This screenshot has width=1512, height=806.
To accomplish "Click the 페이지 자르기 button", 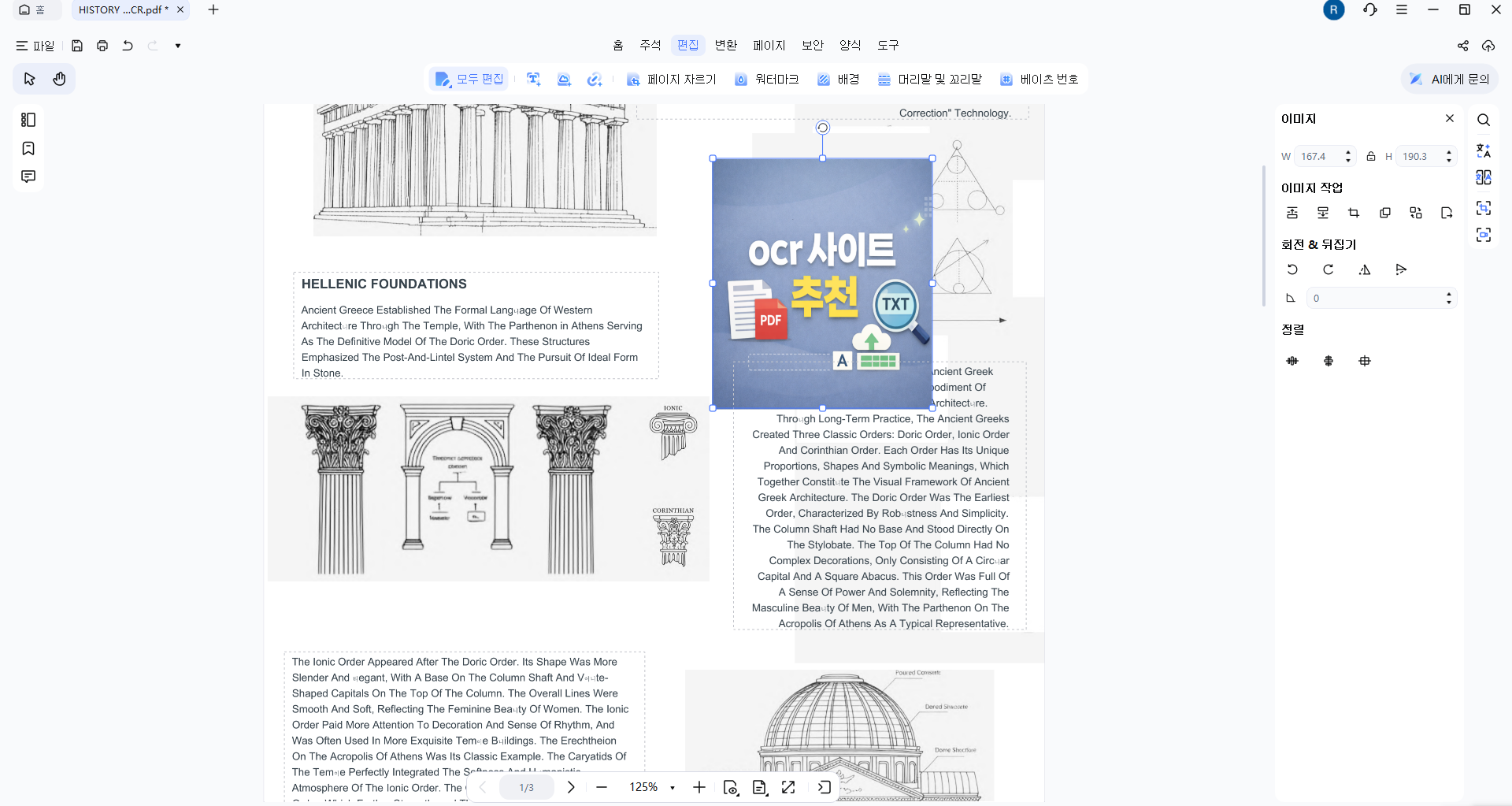I will (x=672, y=79).
